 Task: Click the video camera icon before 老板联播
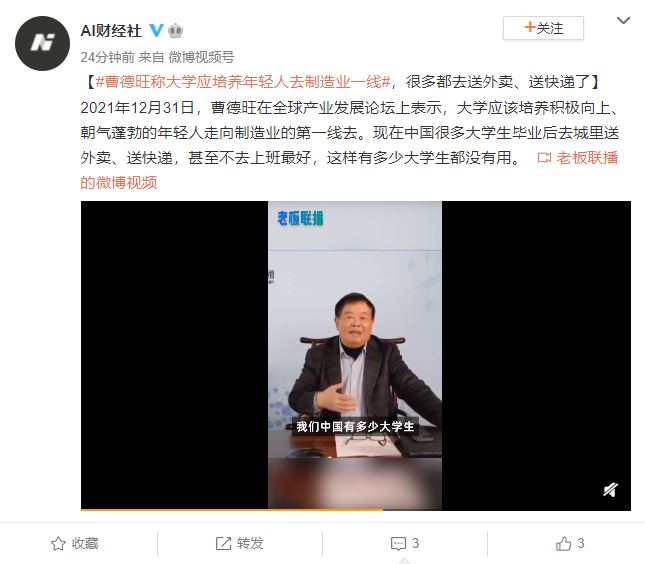pos(544,158)
